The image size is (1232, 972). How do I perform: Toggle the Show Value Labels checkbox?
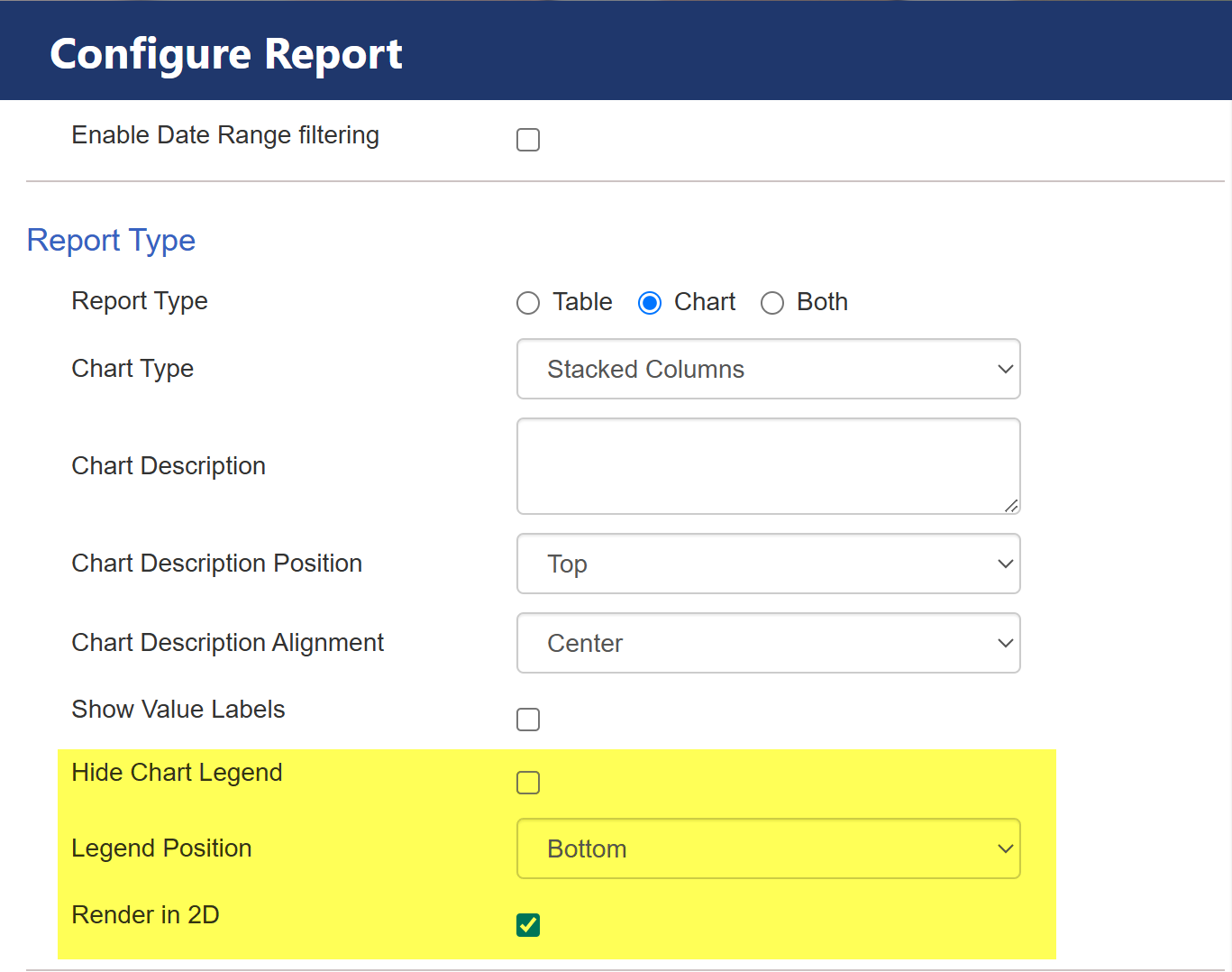tap(528, 720)
